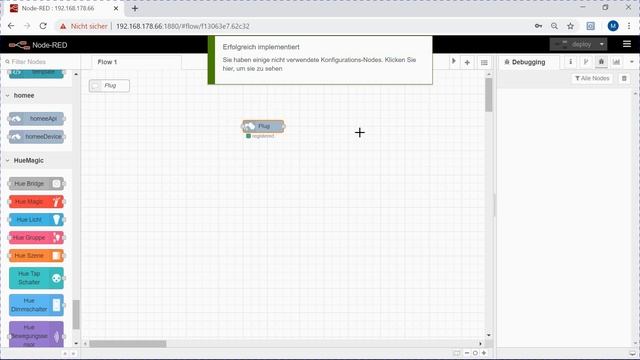Open the deploy options dropdown arrow

tap(602, 44)
